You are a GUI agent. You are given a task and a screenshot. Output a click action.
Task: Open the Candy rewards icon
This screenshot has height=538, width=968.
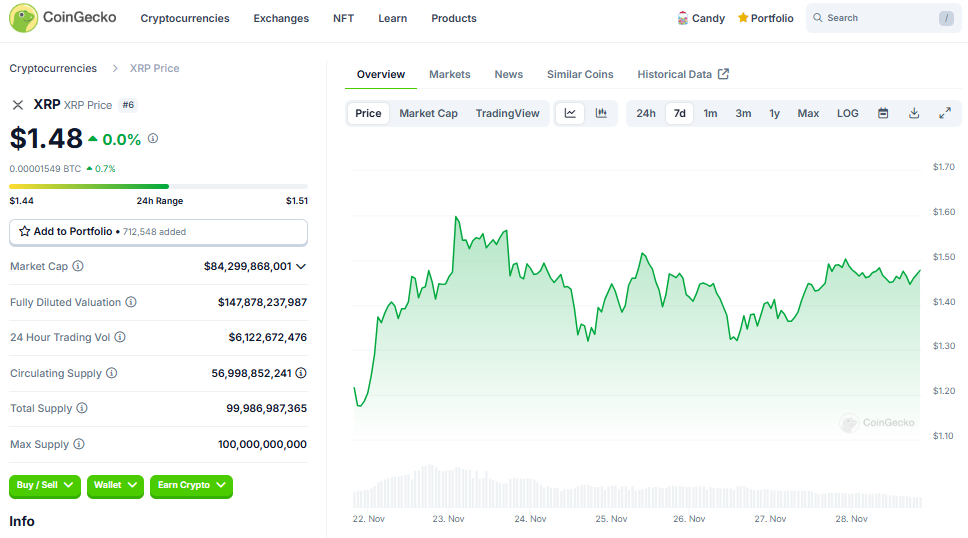(x=682, y=18)
